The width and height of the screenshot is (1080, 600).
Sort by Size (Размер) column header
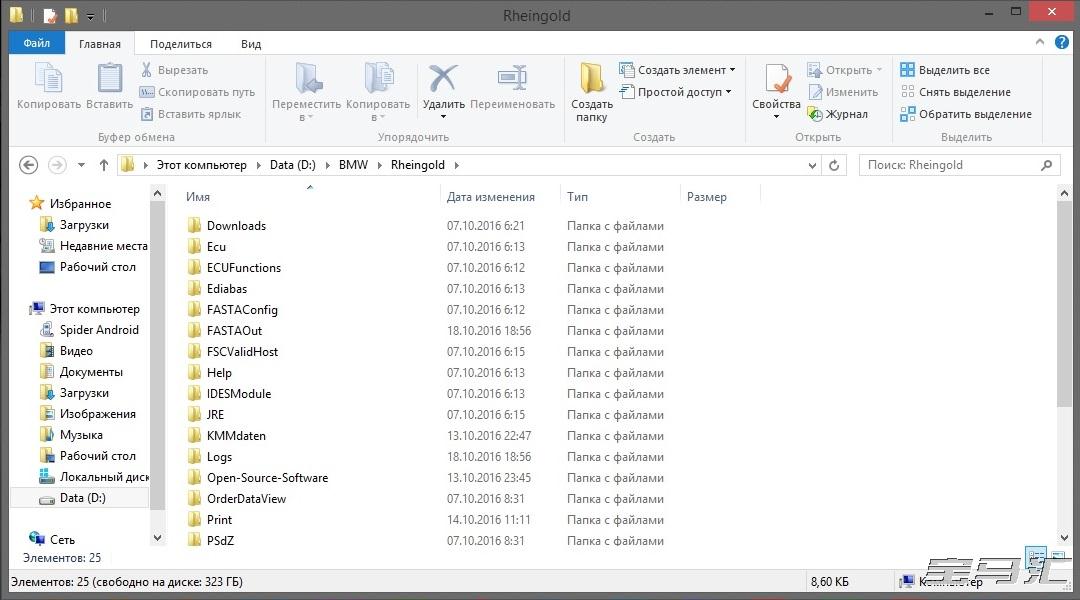tap(707, 196)
